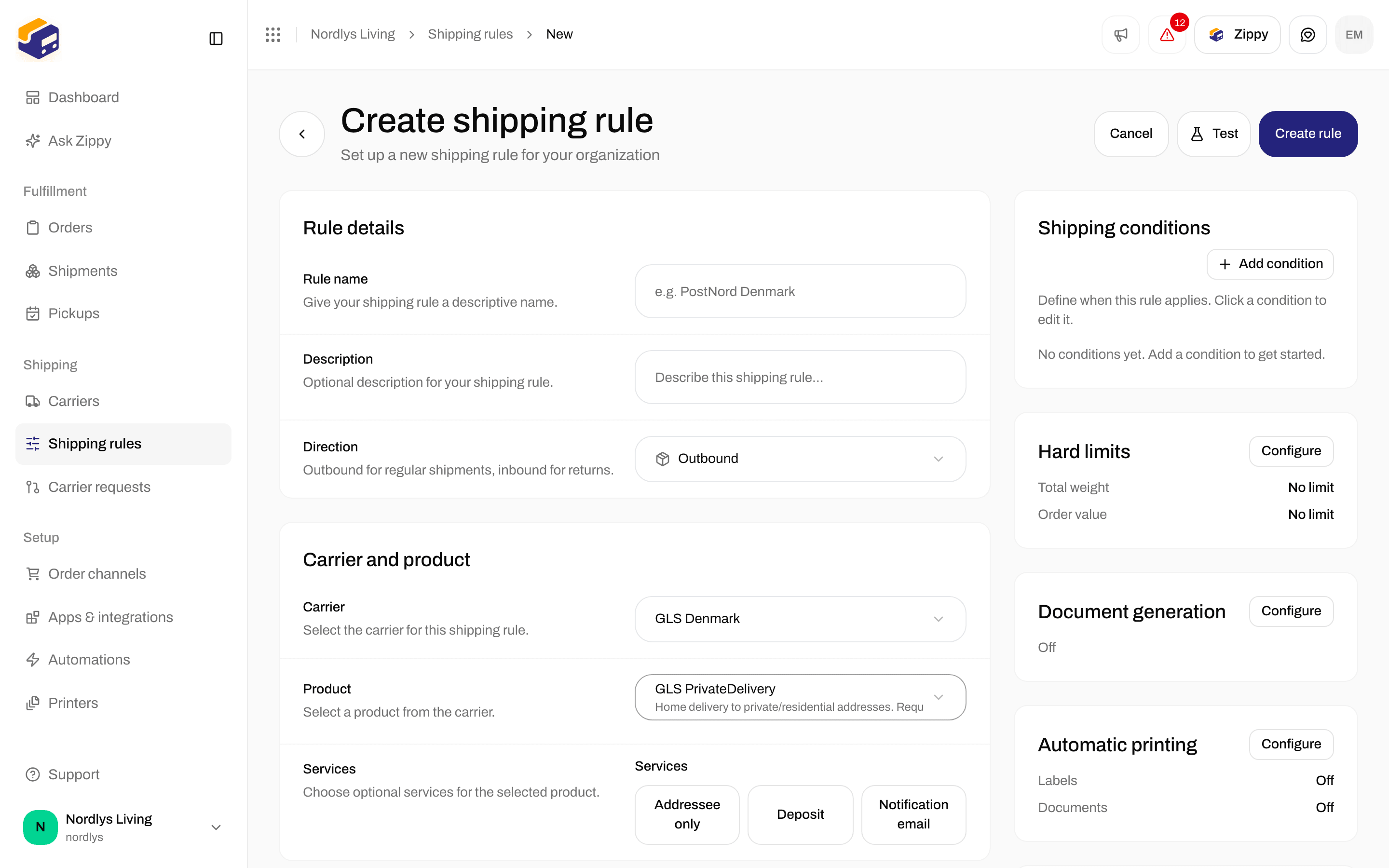Configure Automatic printing
The image size is (1389, 868).
point(1291,744)
